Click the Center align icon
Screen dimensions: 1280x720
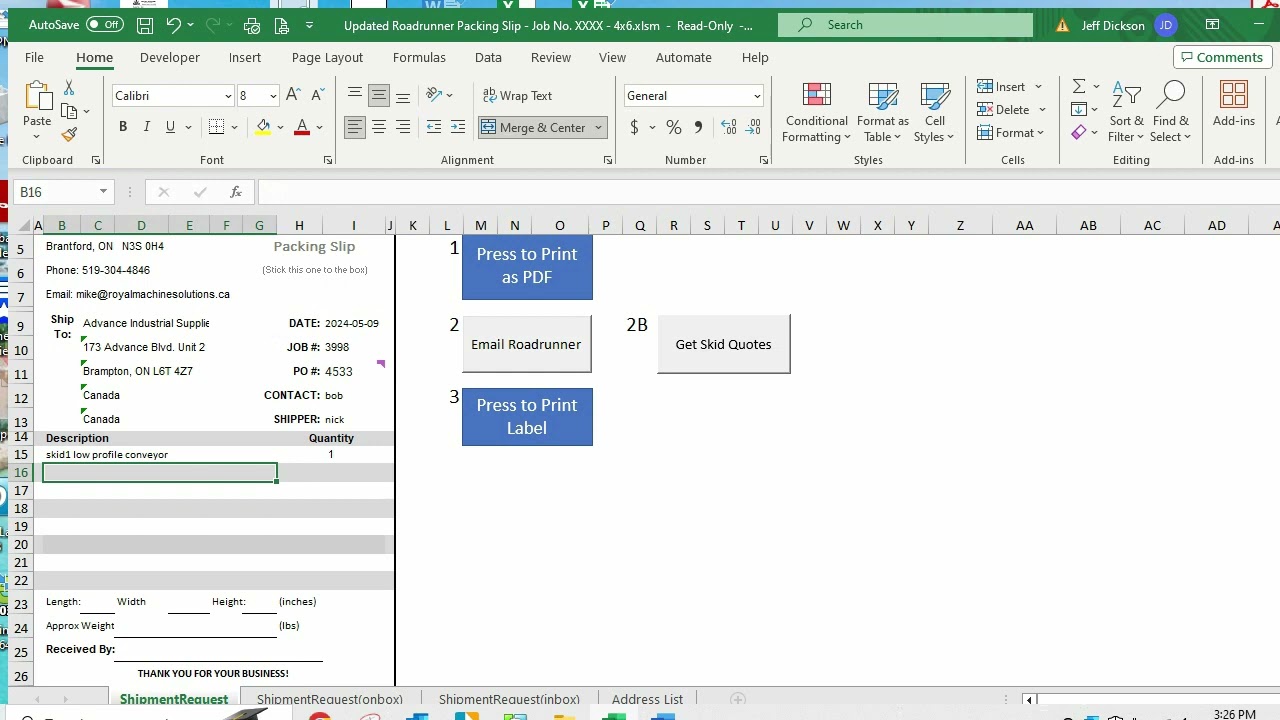[379, 127]
